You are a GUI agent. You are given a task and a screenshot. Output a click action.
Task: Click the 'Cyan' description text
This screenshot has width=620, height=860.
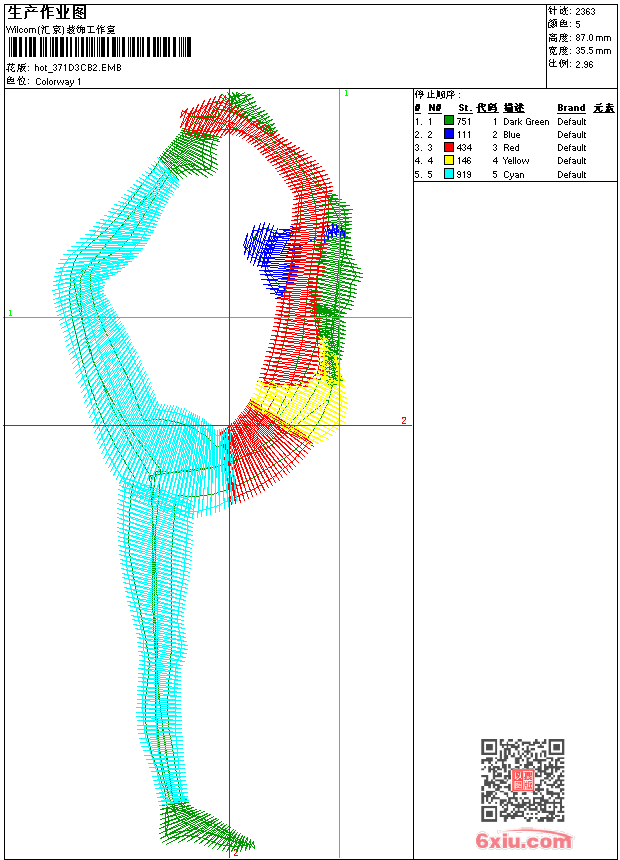(514, 175)
